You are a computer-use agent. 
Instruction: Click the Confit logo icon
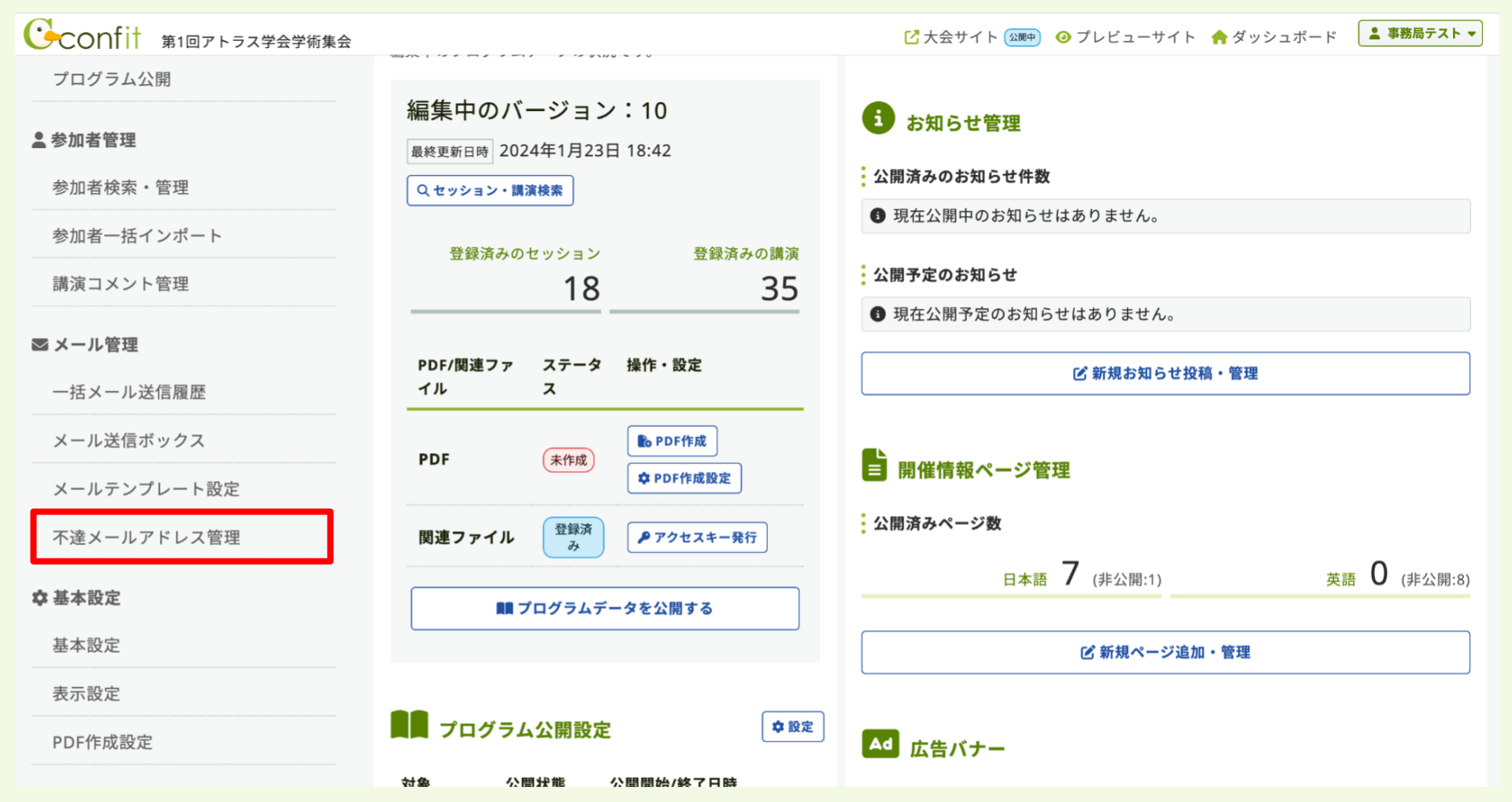[x=38, y=35]
